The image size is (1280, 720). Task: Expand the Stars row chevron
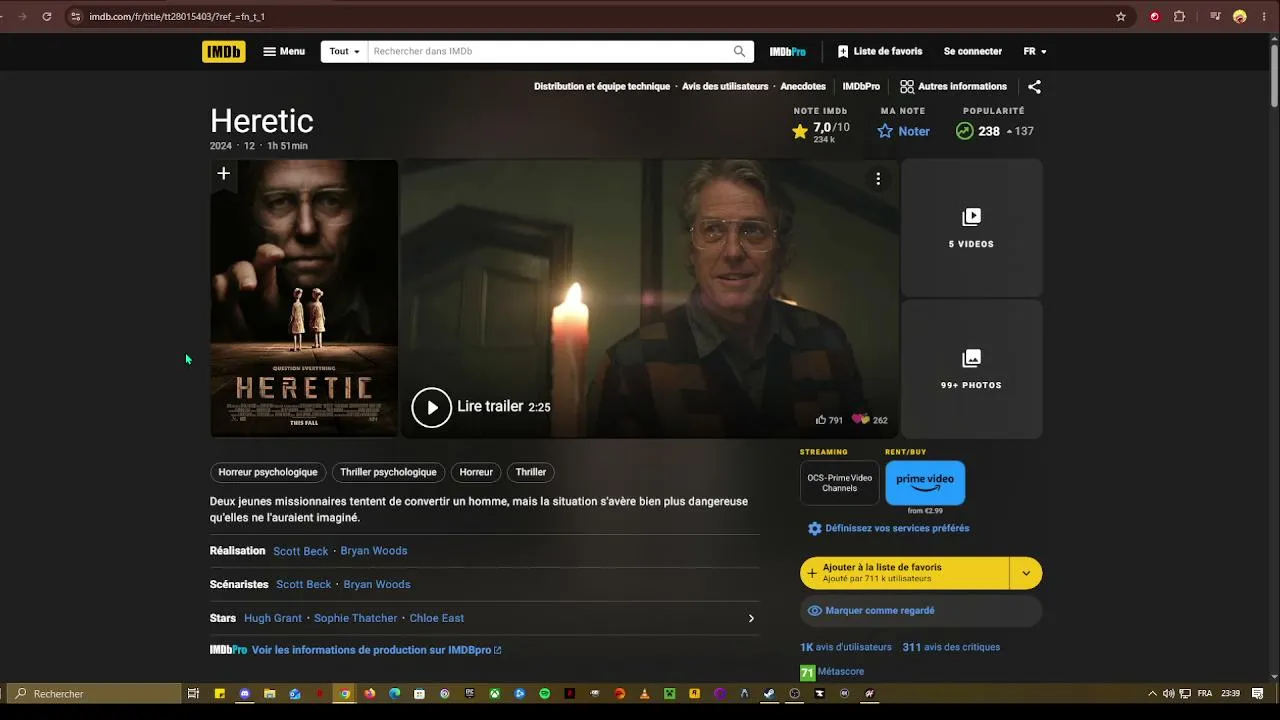click(751, 618)
